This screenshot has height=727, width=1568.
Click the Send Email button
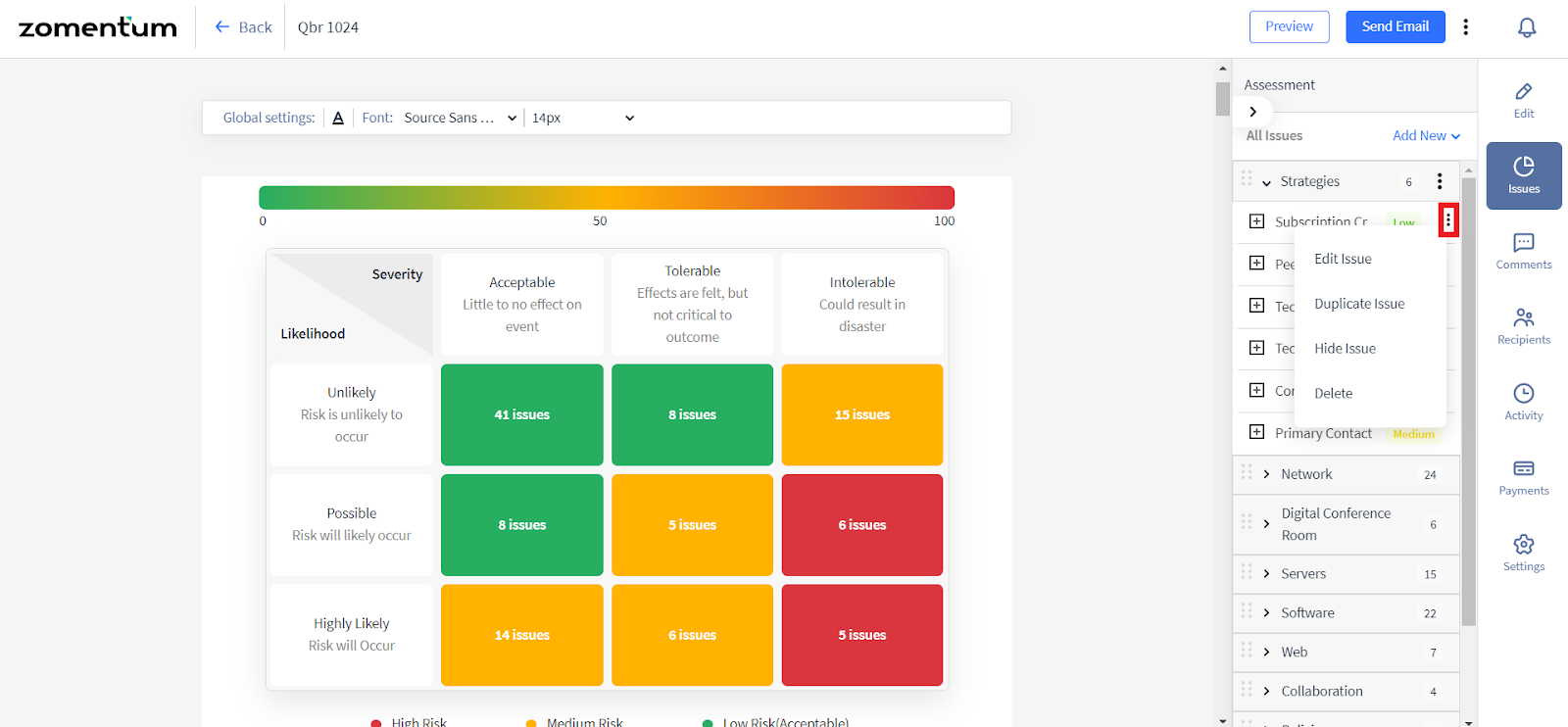(x=1395, y=26)
